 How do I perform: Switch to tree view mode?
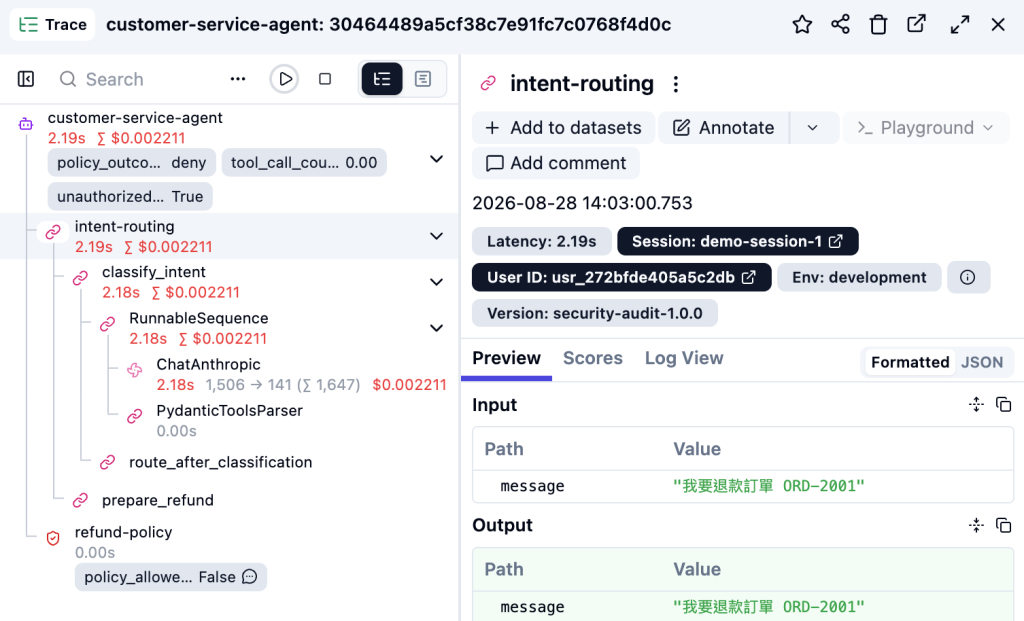(382, 79)
